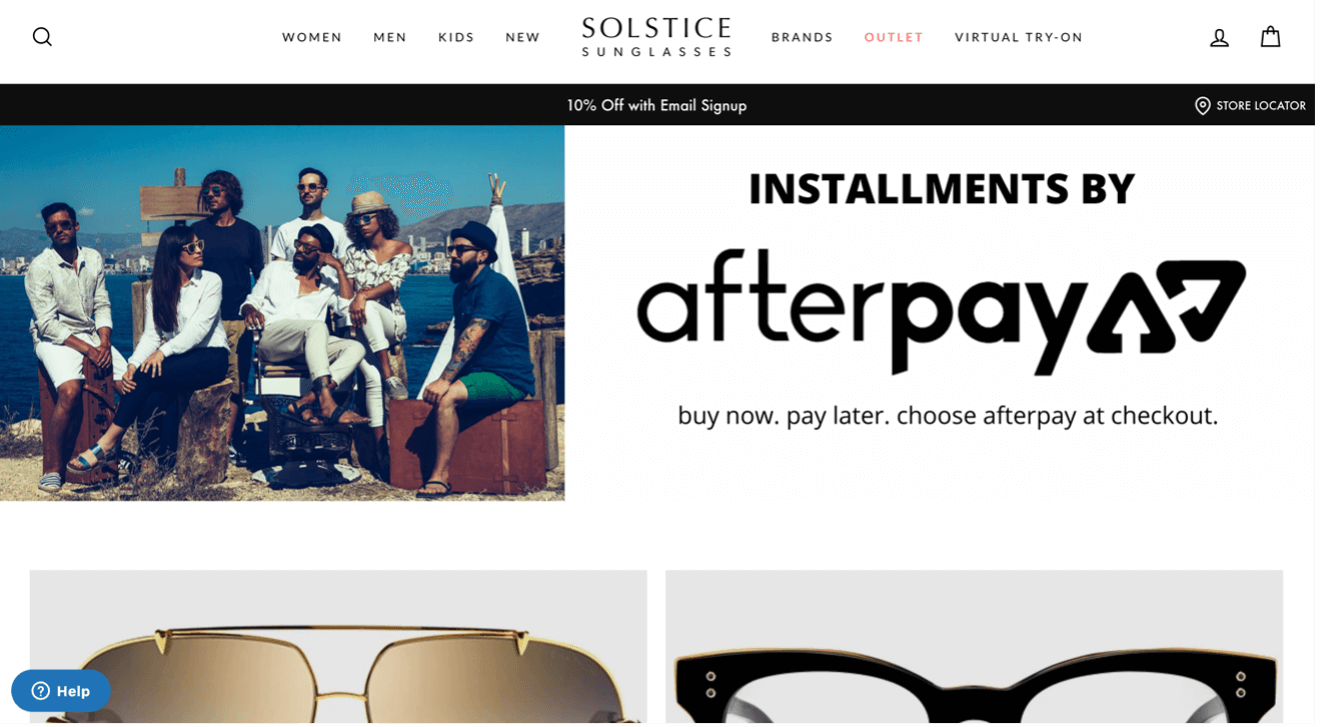Click the Store Locator text link

pyautogui.click(x=1261, y=105)
